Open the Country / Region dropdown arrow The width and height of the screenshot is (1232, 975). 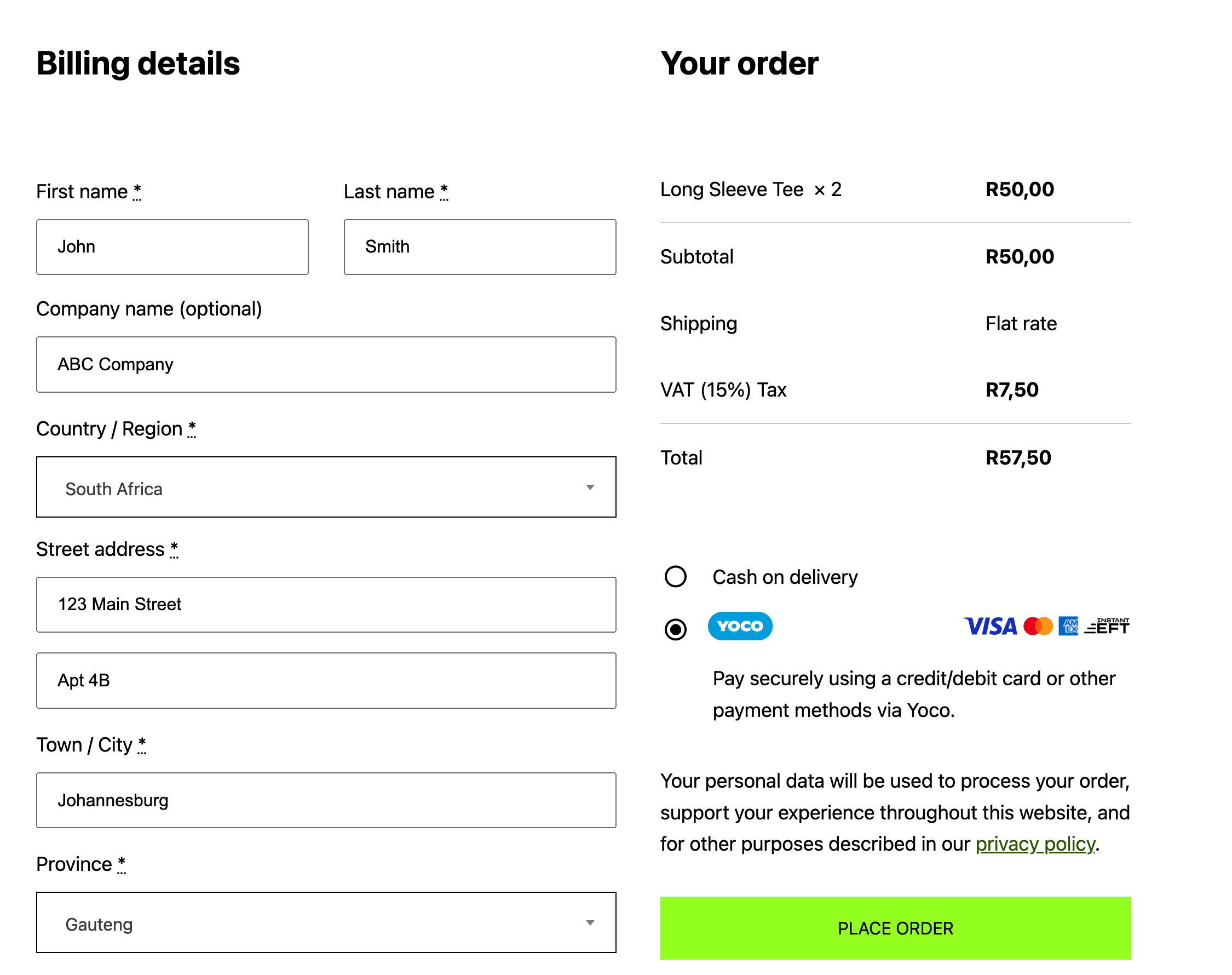click(x=590, y=487)
